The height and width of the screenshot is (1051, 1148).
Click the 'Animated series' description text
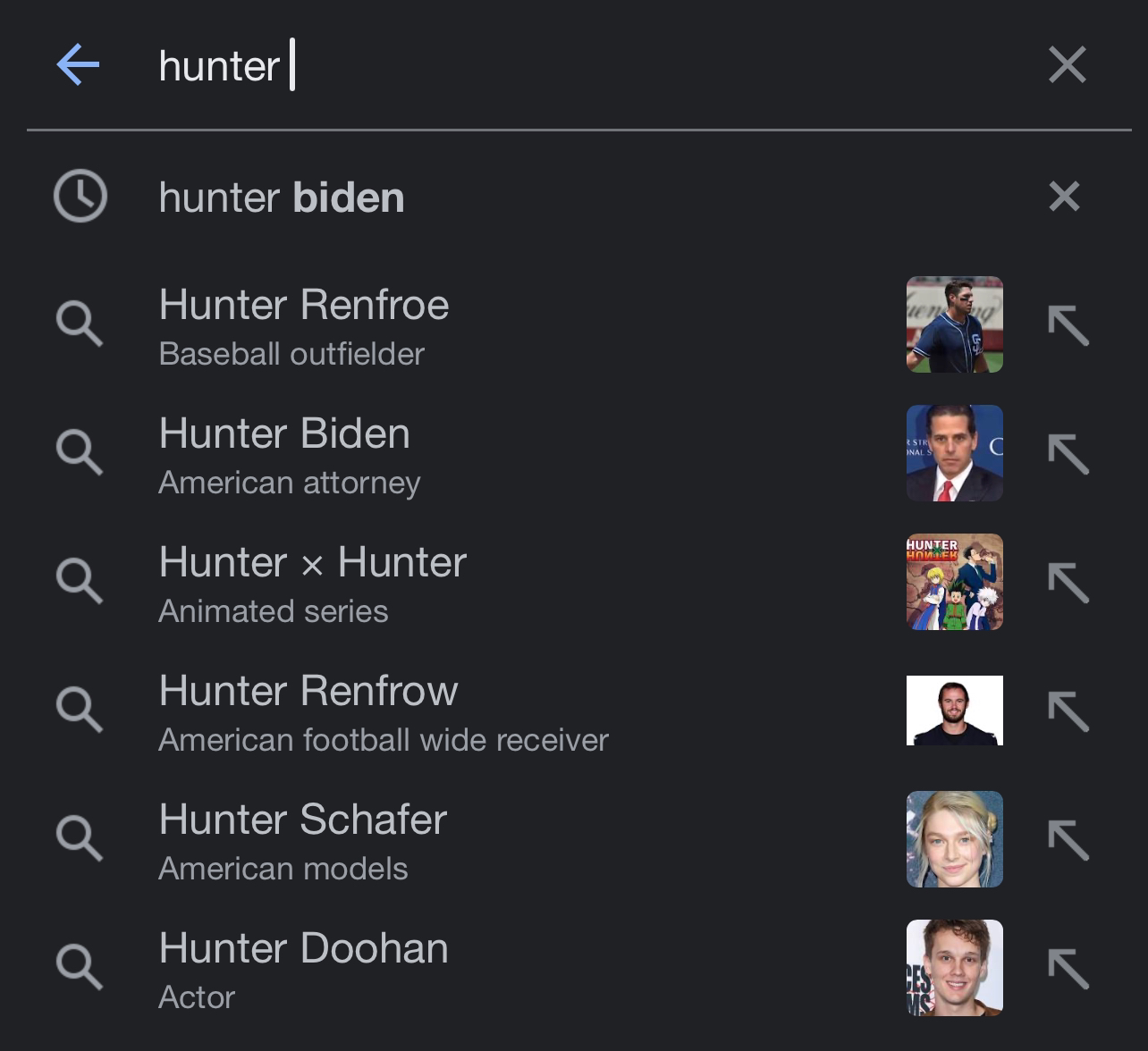coord(274,611)
